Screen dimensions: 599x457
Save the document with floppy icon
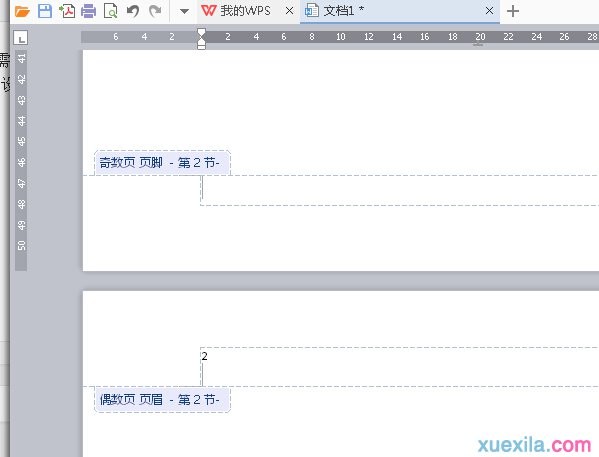(x=45, y=11)
